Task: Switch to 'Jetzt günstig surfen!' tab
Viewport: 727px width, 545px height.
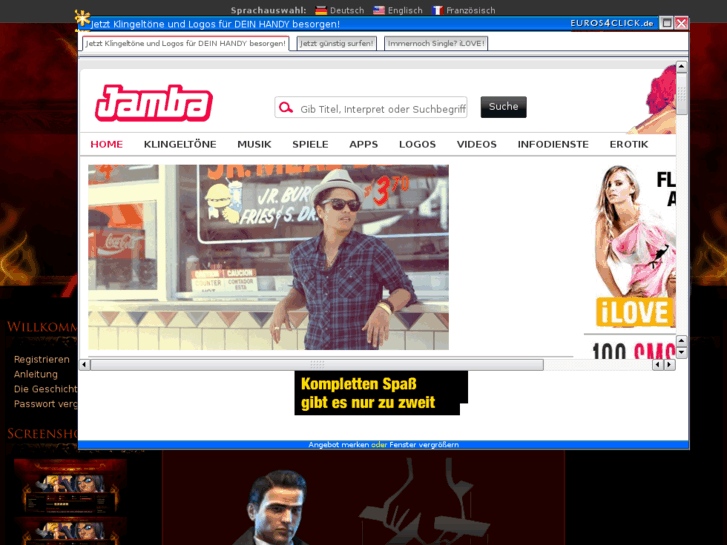Action: [x=337, y=44]
